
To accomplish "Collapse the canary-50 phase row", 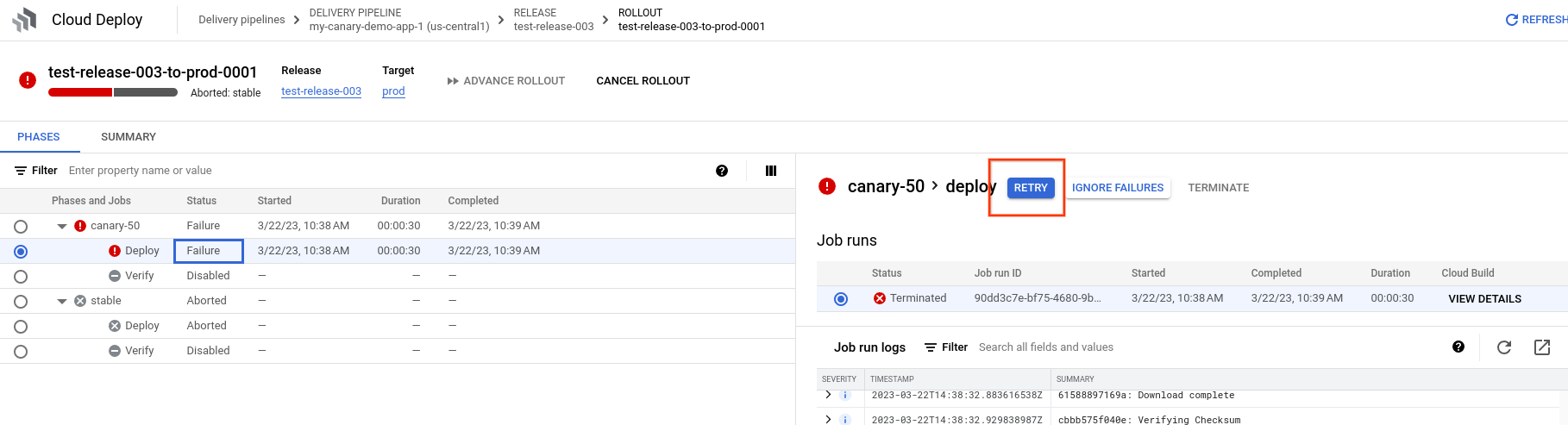I will click(62, 226).
